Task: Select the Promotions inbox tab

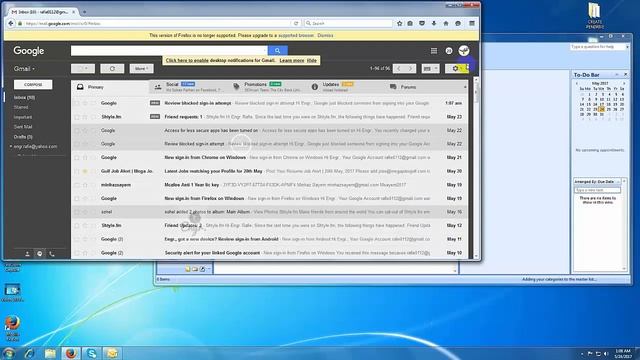Action: (266, 87)
